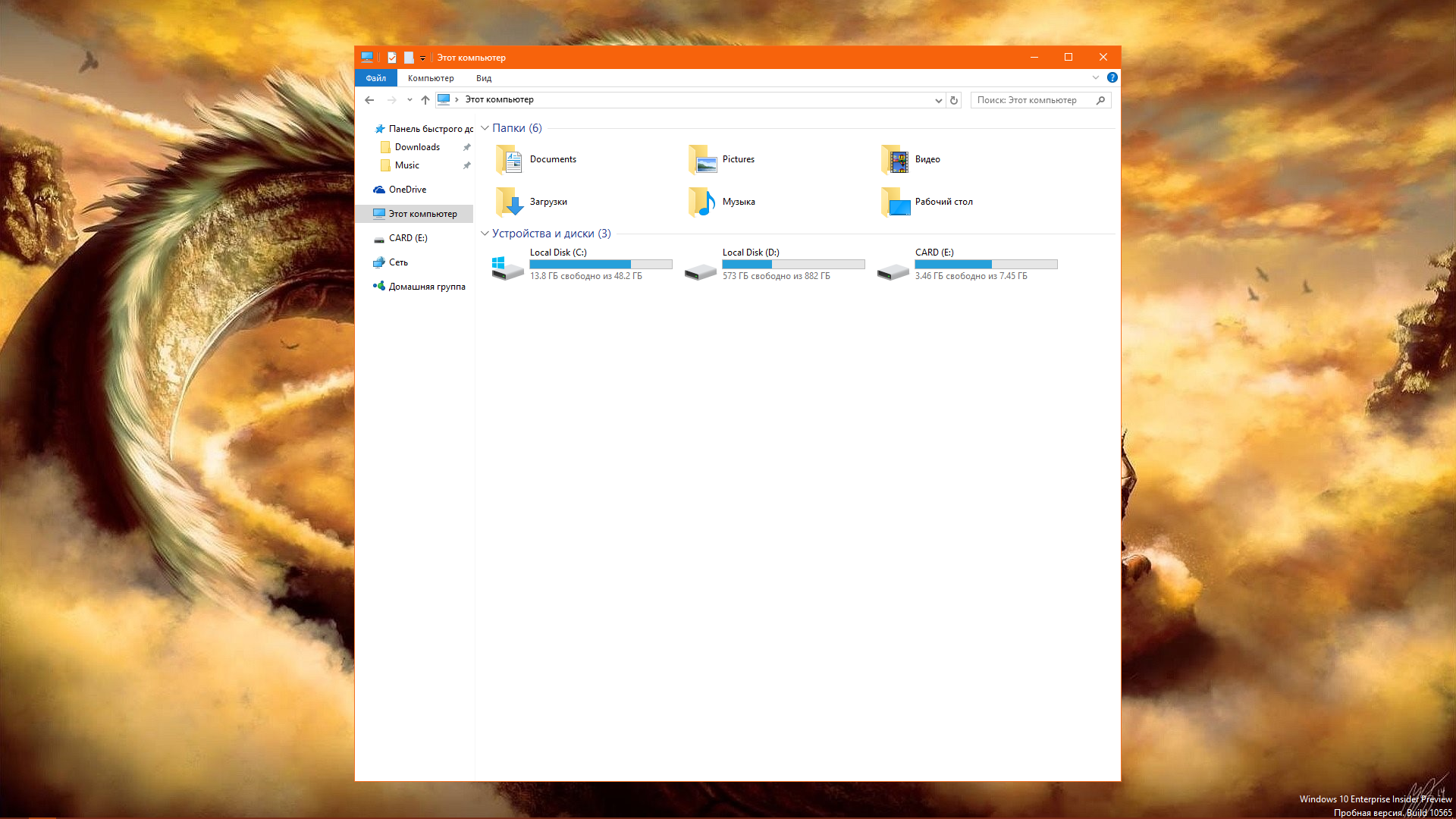Refresh the current location
The height and width of the screenshot is (819, 1456).
point(954,100)
